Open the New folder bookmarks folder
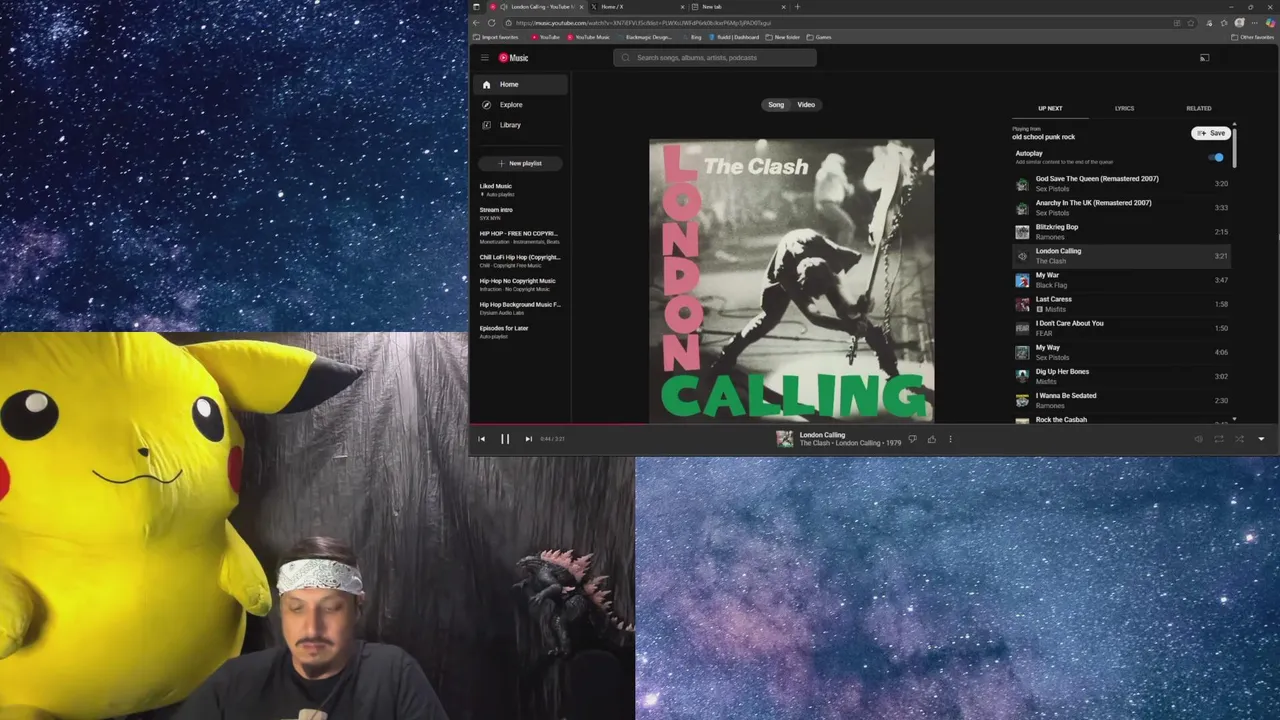Viewport: 1280px width, 720px height. coord(783,37)
